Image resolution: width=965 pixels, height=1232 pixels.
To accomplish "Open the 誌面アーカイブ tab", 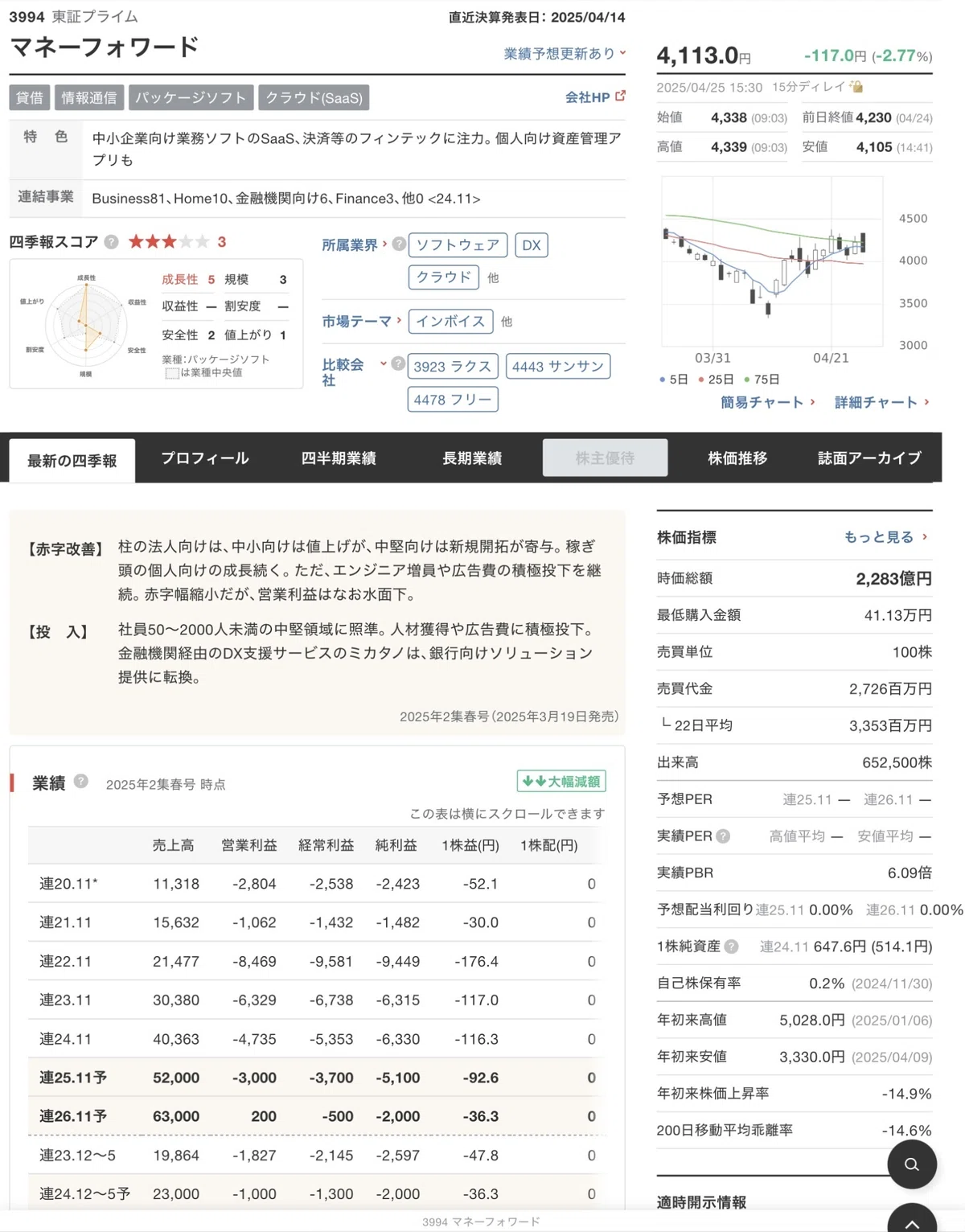I will pos(870,458).
